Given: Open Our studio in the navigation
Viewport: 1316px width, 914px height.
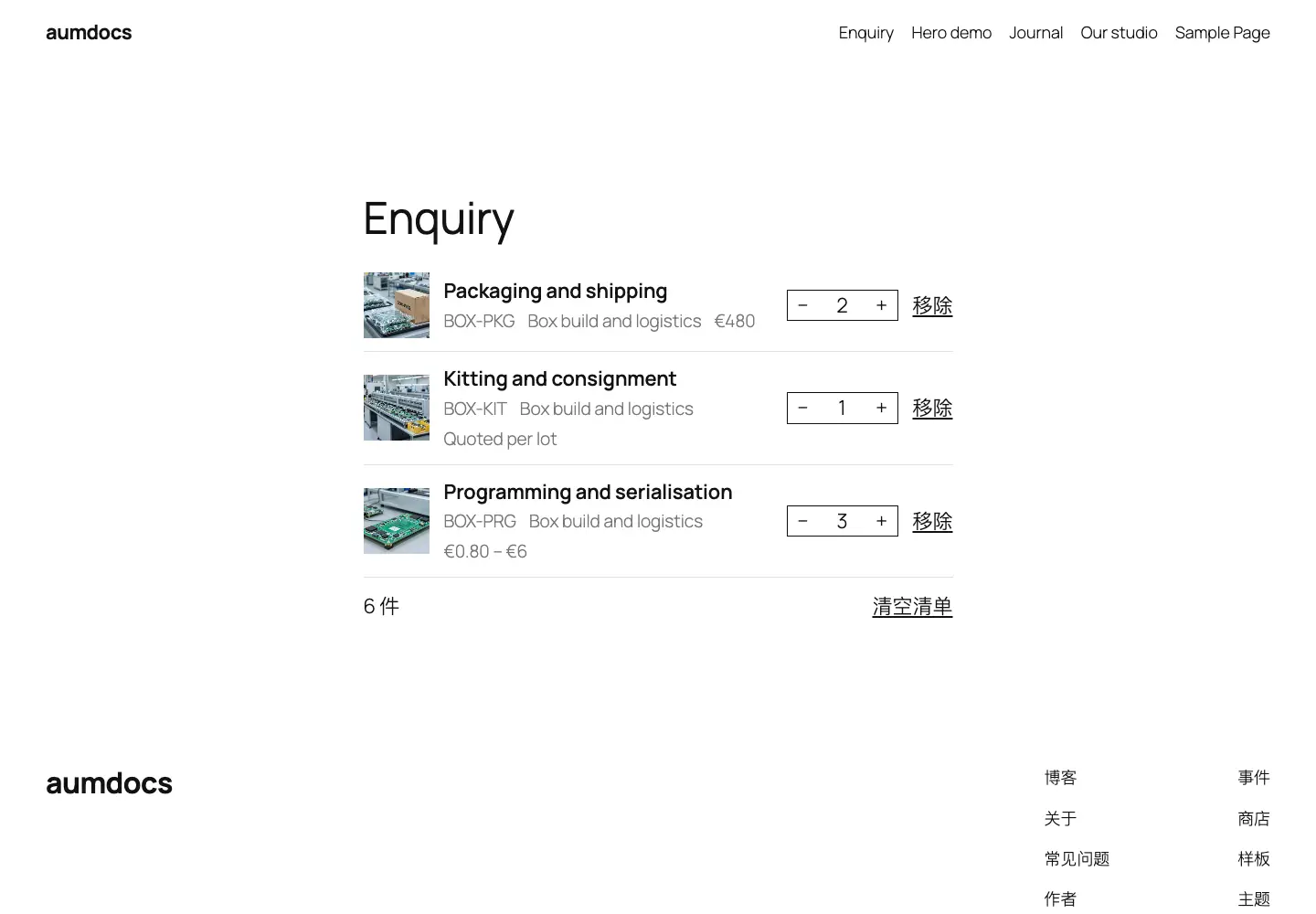Looking at the screenshot, I should tap(1119, 33).
